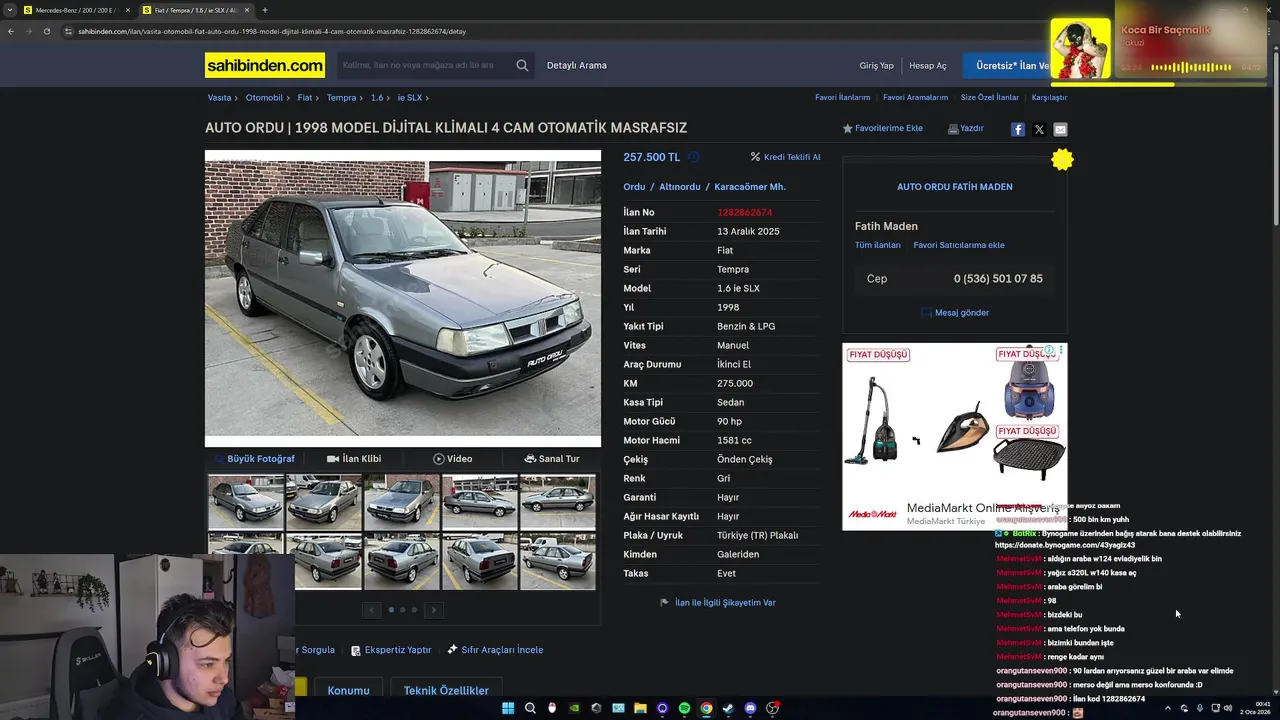Click the Yazdır print link
The image size is (1280, 720).
point(966,128)
